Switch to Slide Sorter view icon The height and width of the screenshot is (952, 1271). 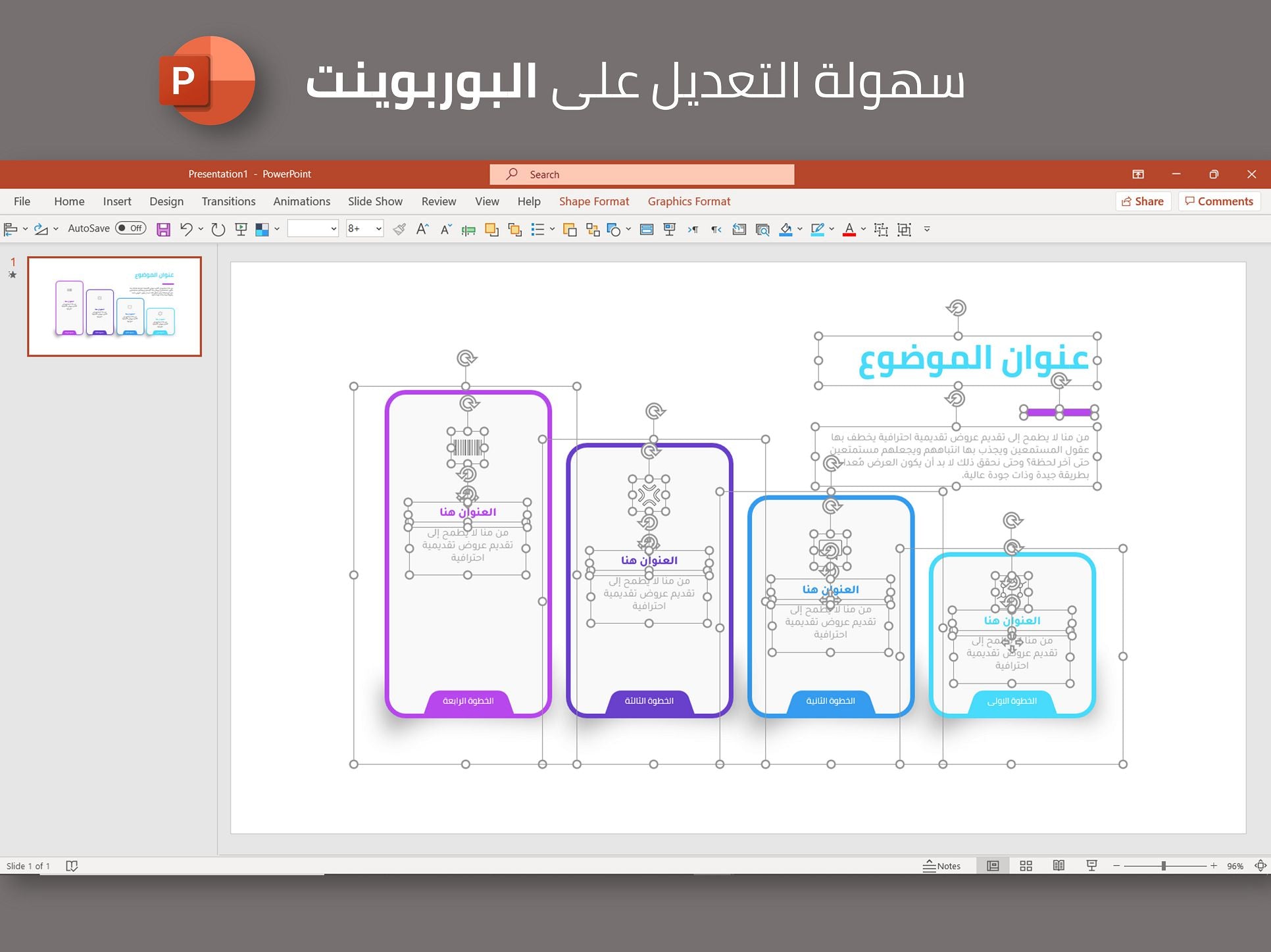click(1026, 866)
